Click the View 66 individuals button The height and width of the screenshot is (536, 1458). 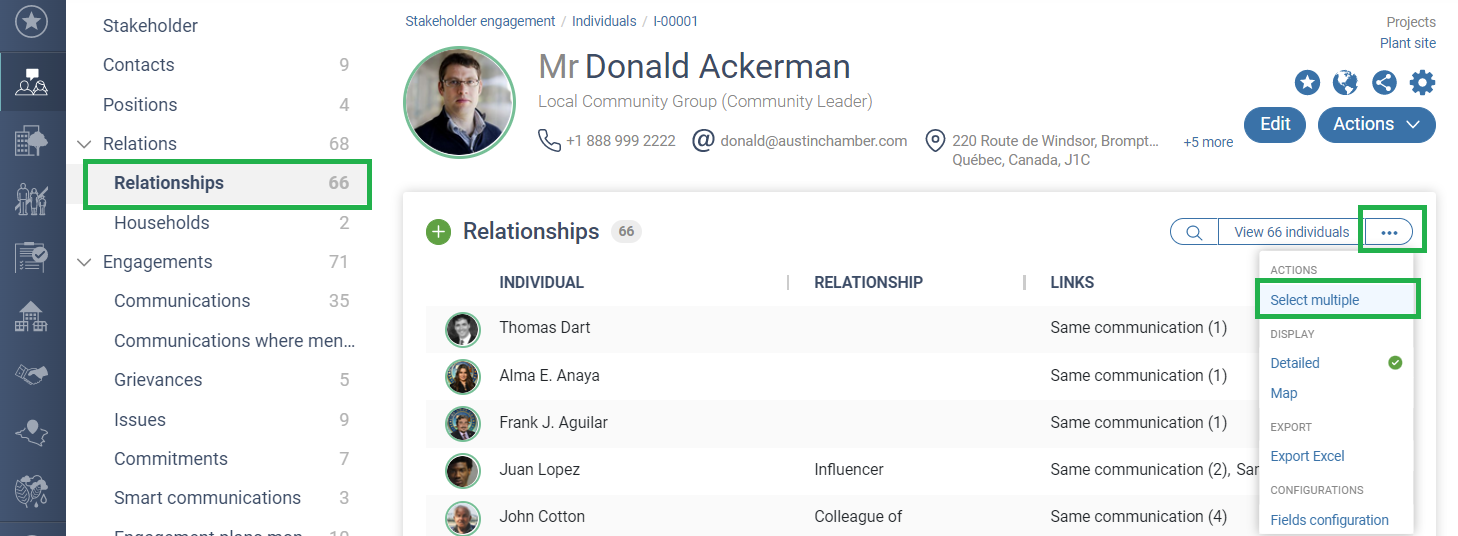(1291, 232)
